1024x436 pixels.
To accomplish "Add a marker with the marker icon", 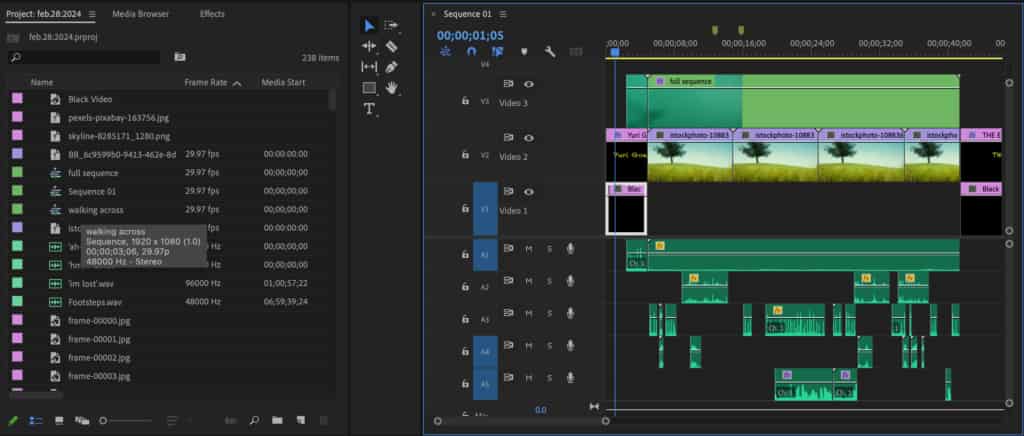I will tap(524, 52).
